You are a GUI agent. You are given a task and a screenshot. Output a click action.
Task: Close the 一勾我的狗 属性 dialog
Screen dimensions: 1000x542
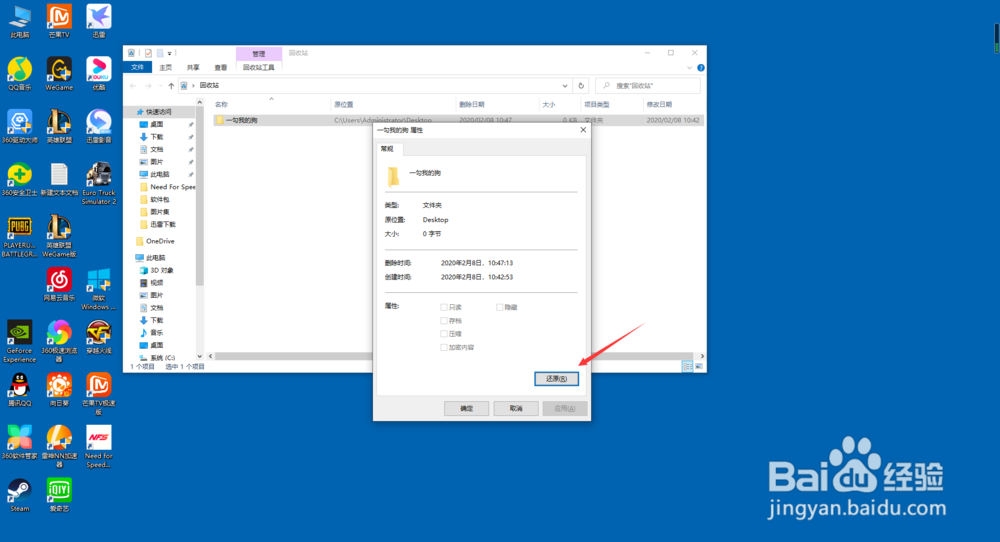(583, 130)
